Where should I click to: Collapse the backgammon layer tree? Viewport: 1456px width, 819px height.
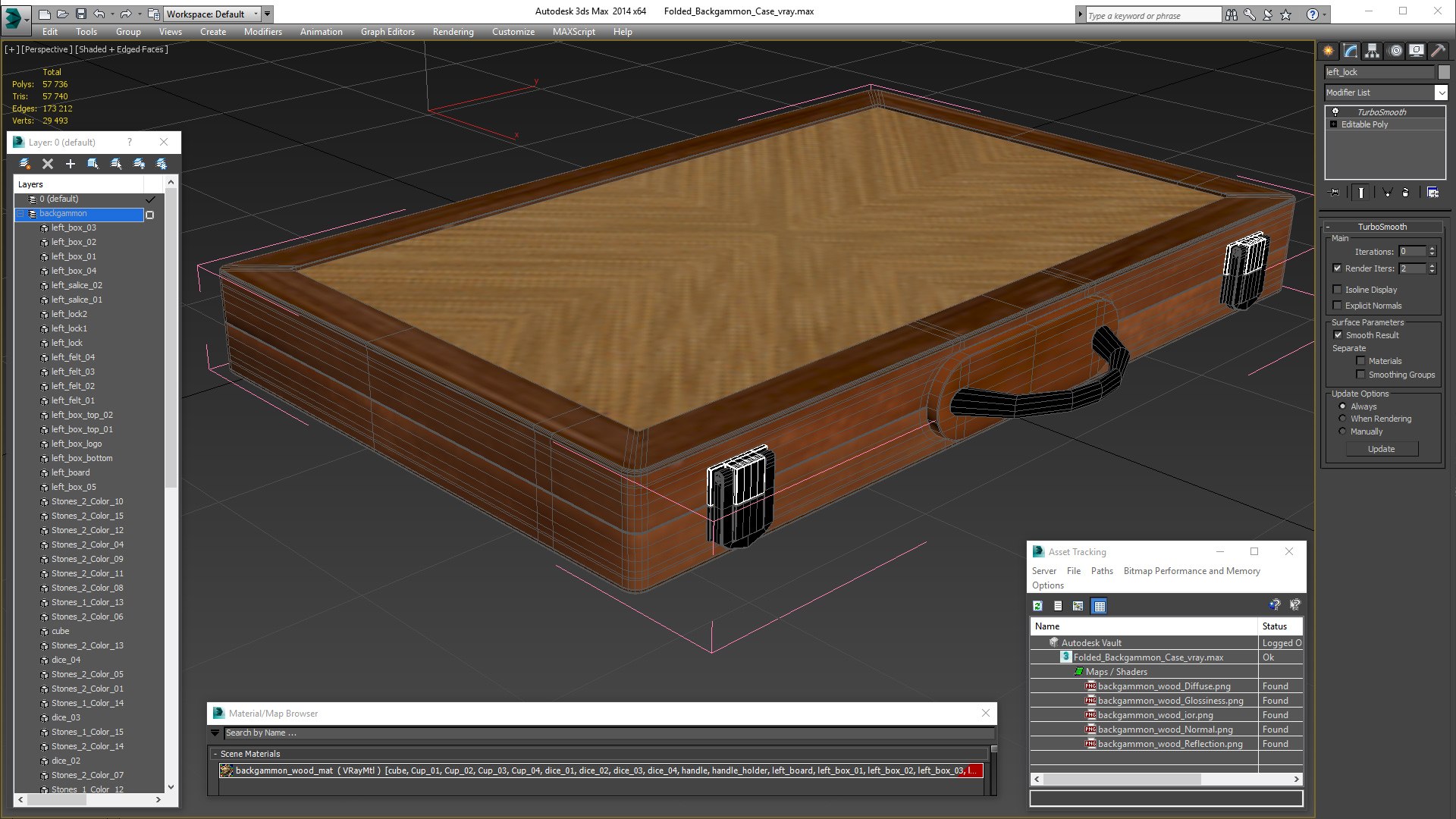tap(20, 214)
